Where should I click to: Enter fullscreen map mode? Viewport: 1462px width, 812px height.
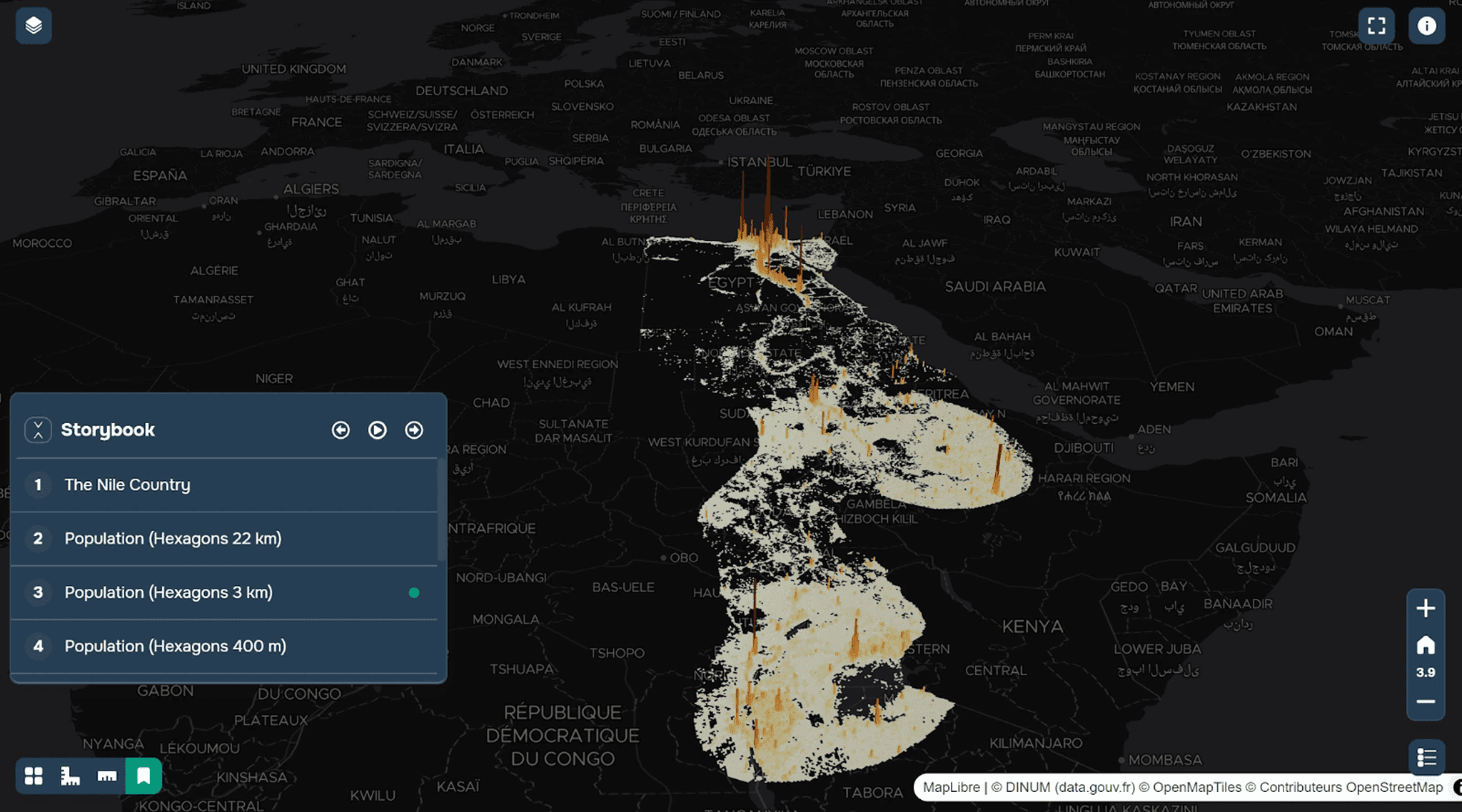[1376, 26]
